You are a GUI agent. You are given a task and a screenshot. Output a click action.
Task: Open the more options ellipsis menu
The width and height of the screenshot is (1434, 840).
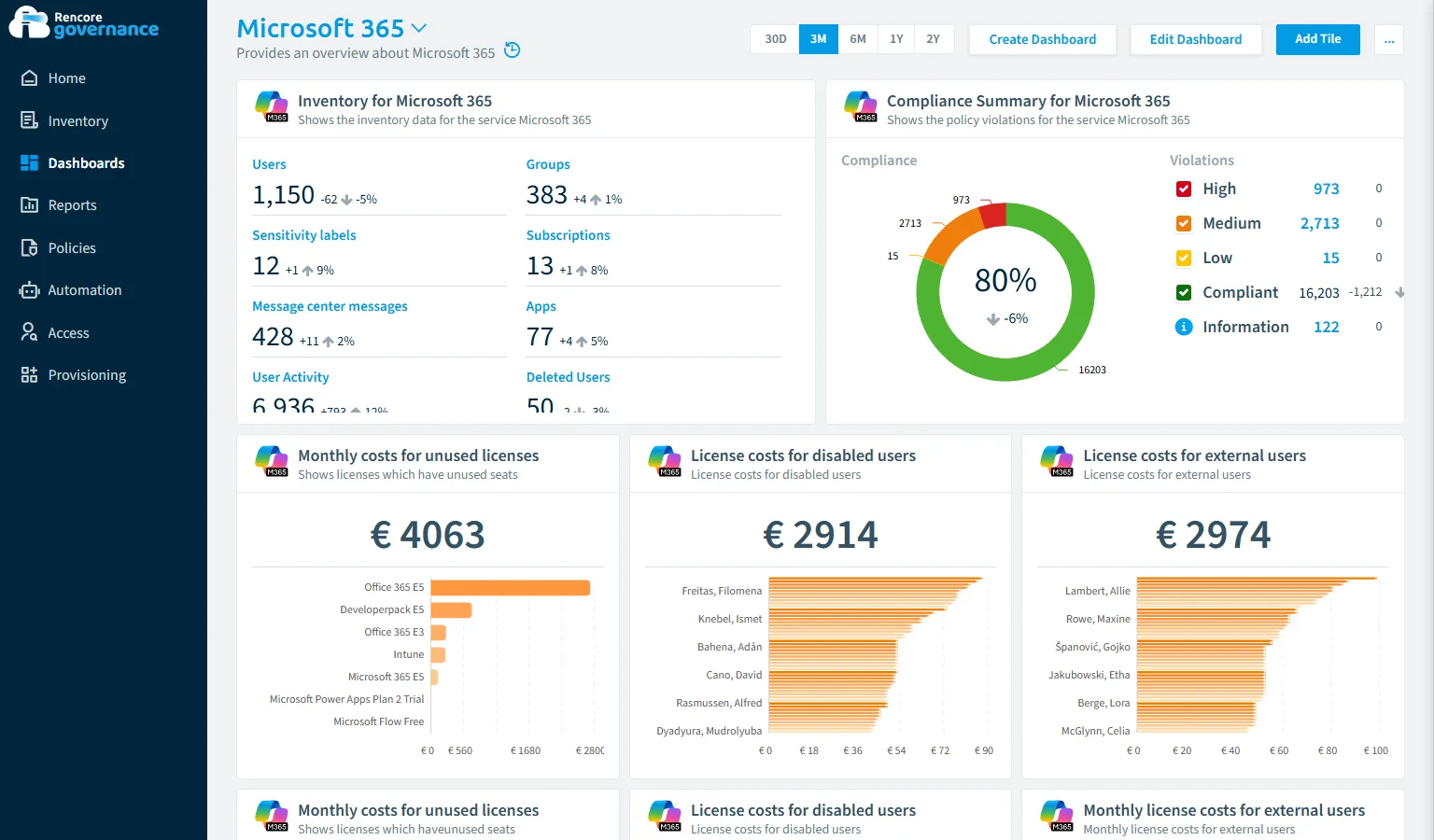click(x=1389, y=39)
